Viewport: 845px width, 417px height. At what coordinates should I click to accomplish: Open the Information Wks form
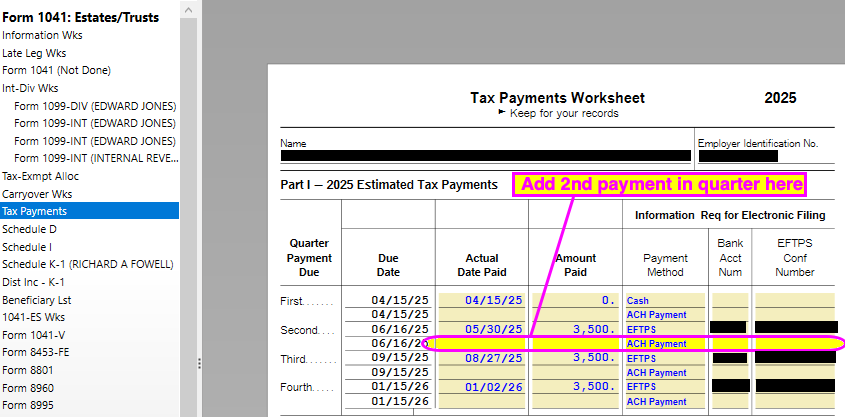[x=42, y=35]
